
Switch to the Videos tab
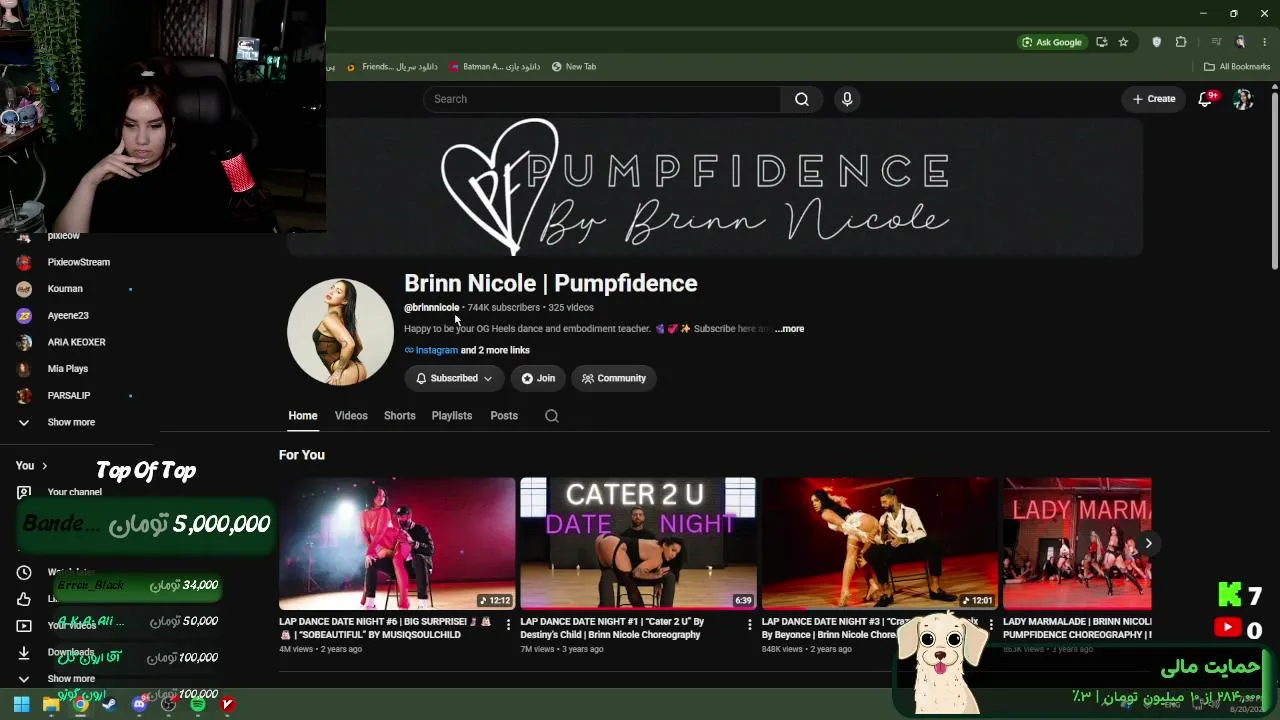(351, 416)
